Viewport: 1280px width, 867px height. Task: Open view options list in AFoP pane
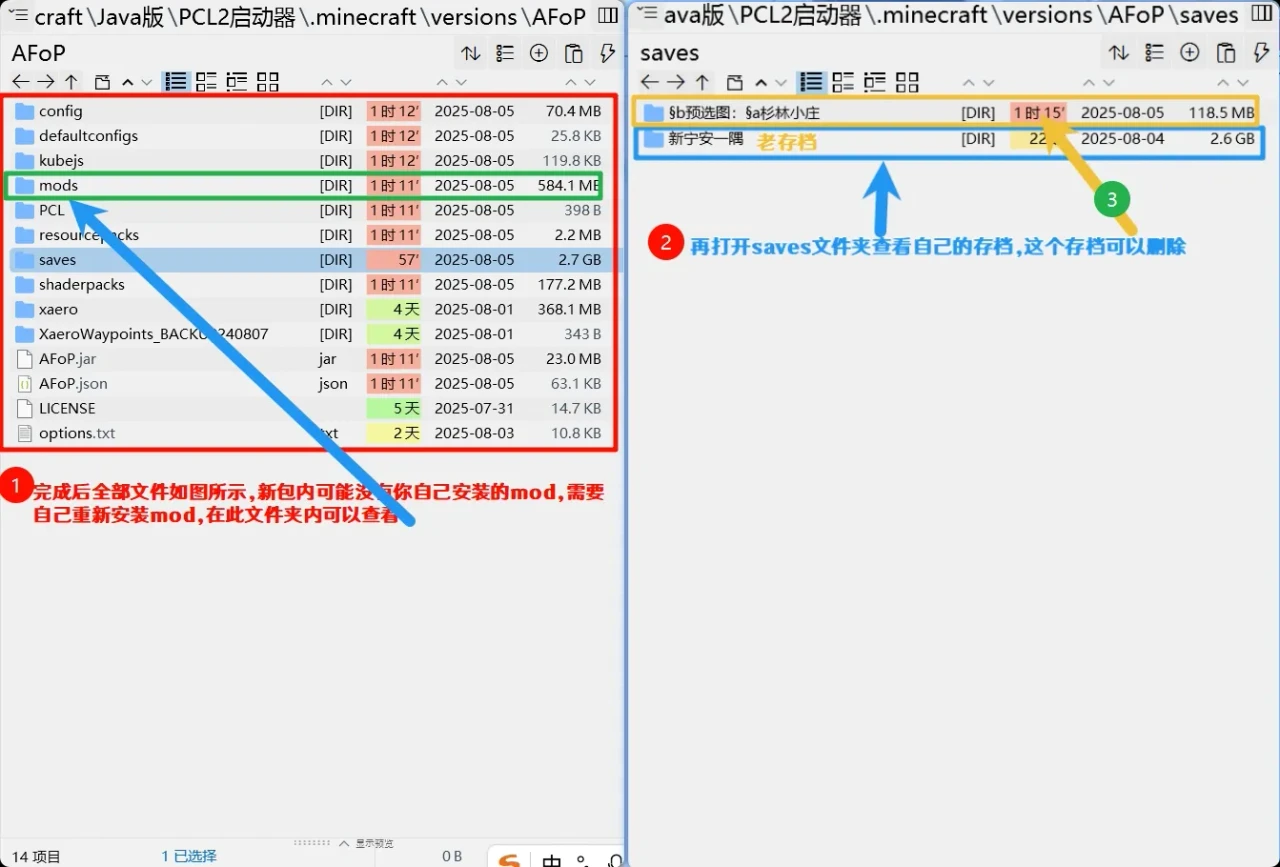pos(505,53)
